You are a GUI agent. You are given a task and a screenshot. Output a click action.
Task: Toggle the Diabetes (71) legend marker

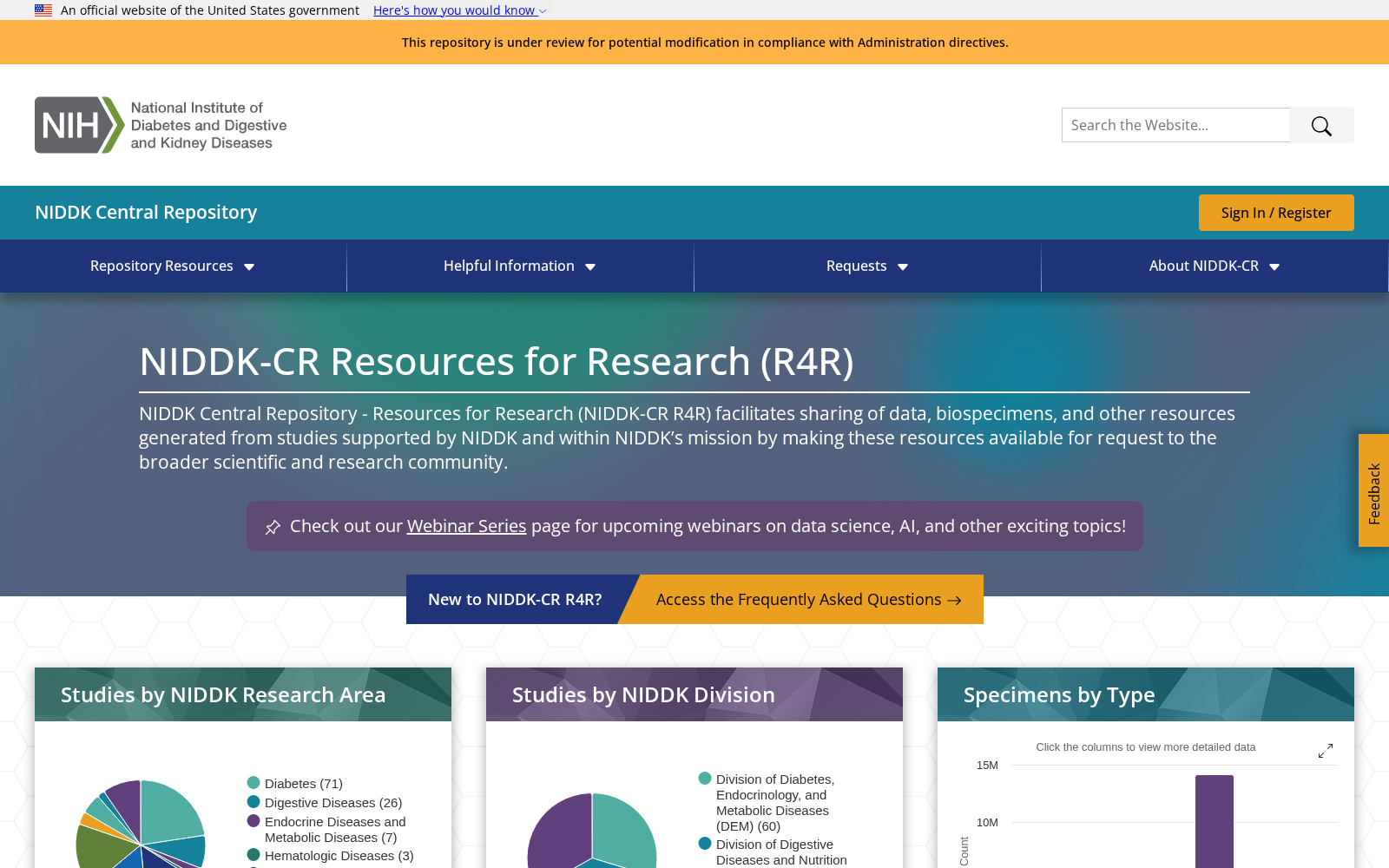click(x=253, y=783)
